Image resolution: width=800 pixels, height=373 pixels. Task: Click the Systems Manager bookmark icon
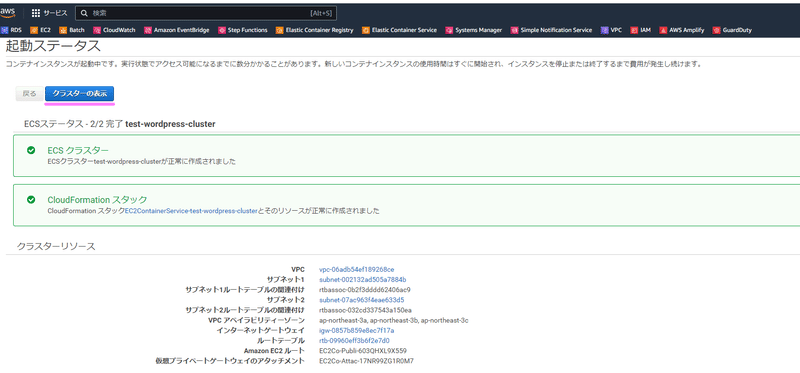tap(449, 30)
